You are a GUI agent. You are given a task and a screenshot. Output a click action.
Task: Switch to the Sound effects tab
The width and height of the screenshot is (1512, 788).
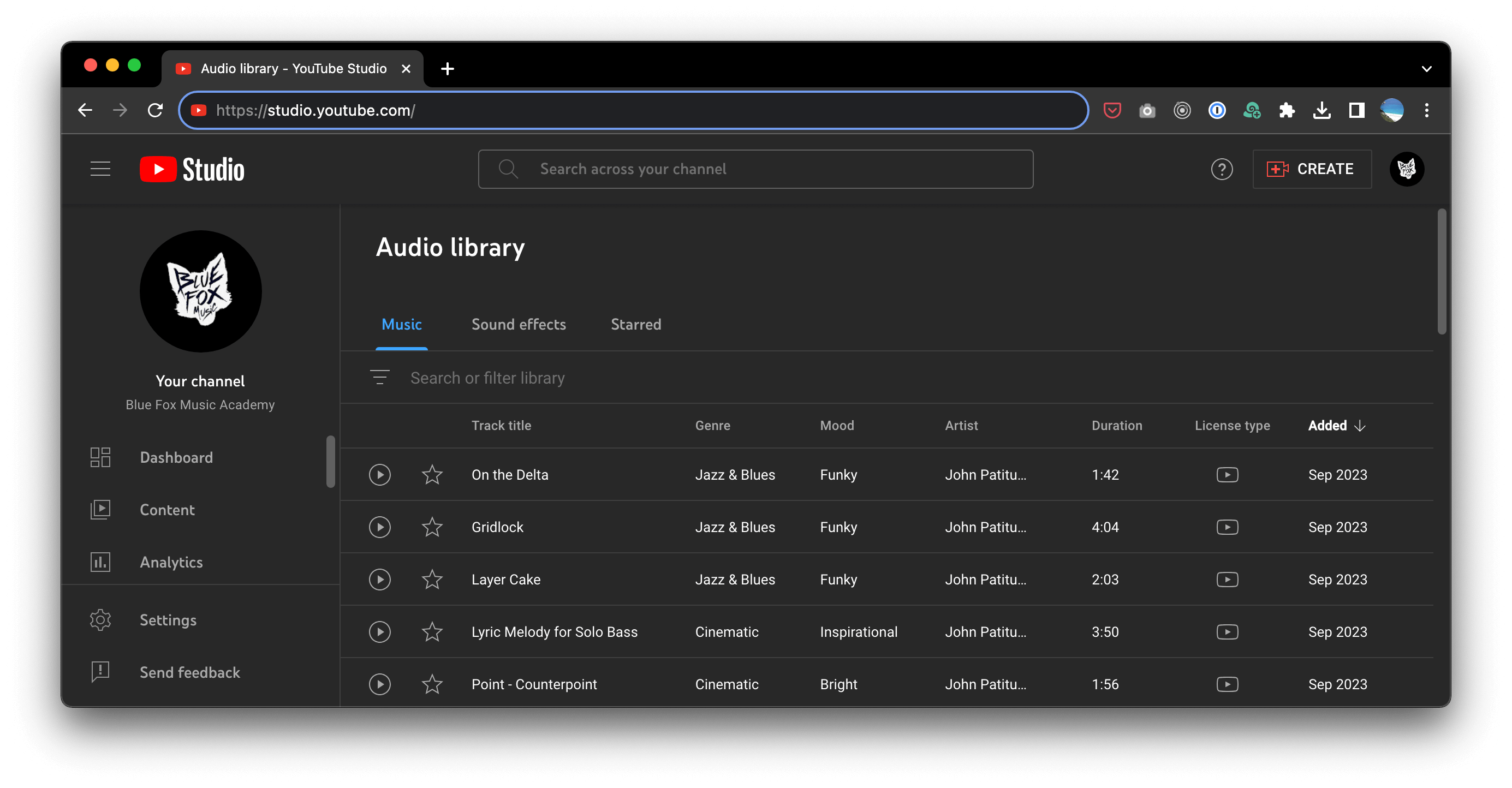[x=518, y=325]
